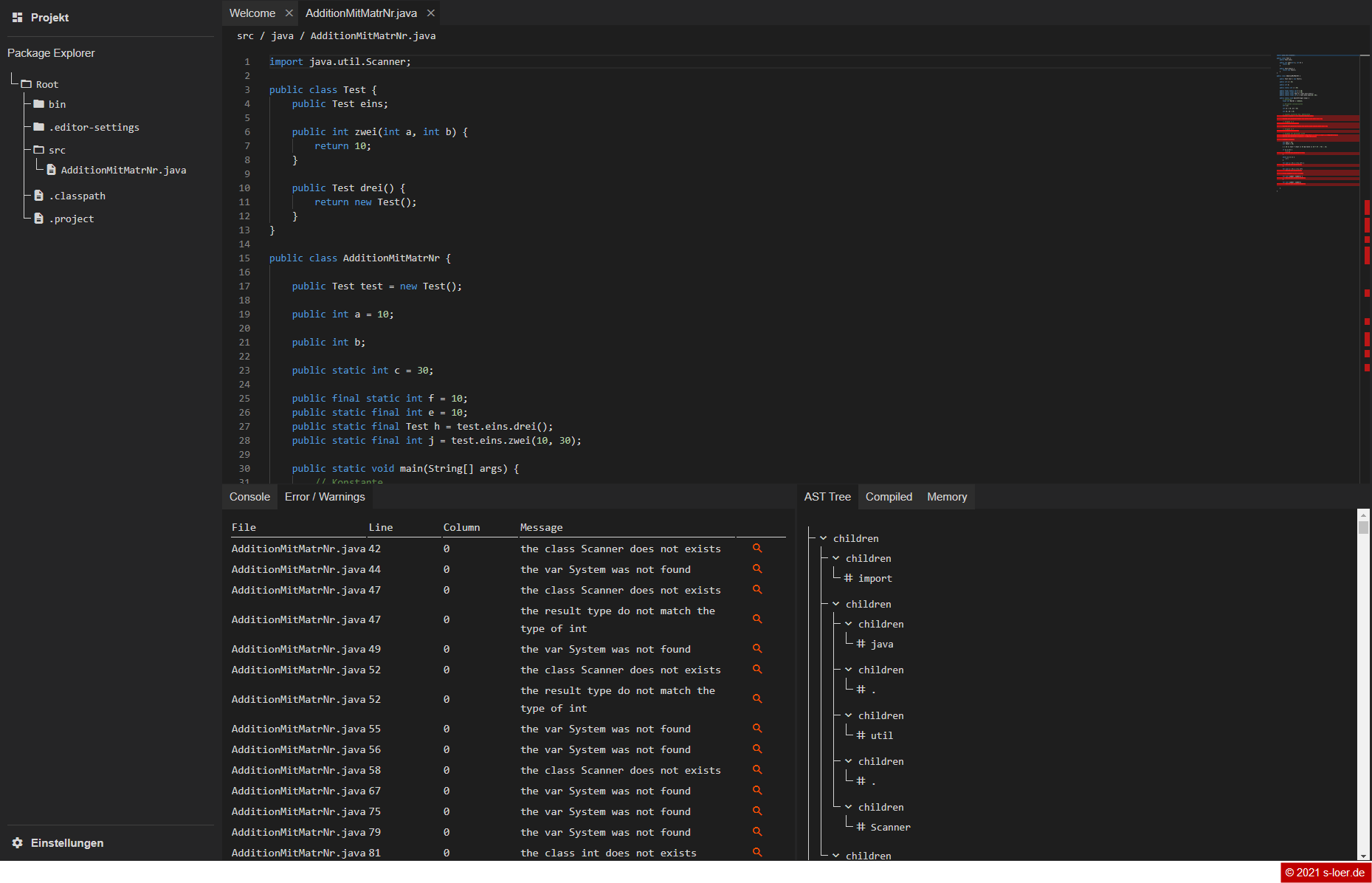Click magnifier icon for line 42 error
This screenshot has height=883, width=1372.
tap(757, 549)
